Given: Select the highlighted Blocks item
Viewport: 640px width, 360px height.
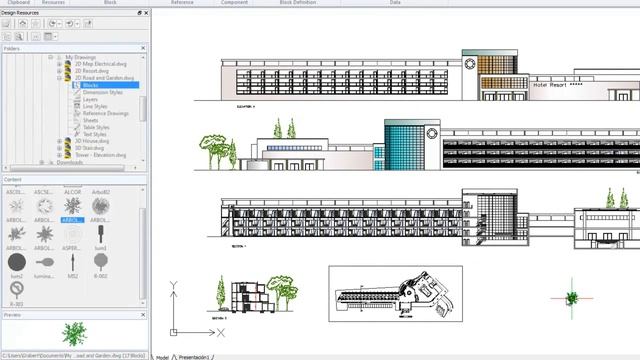Looking at the screenshot, I should pos(105,85).
